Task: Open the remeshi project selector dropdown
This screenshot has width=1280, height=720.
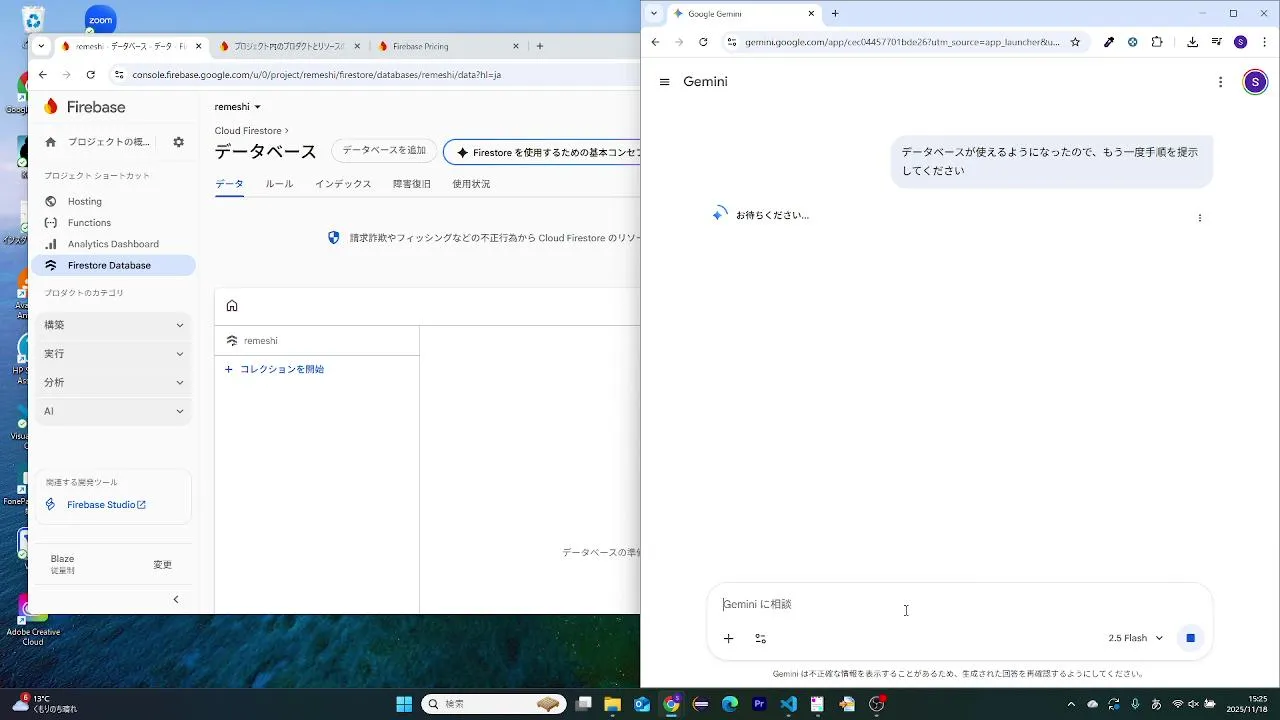Action: [x=238, y=107]
